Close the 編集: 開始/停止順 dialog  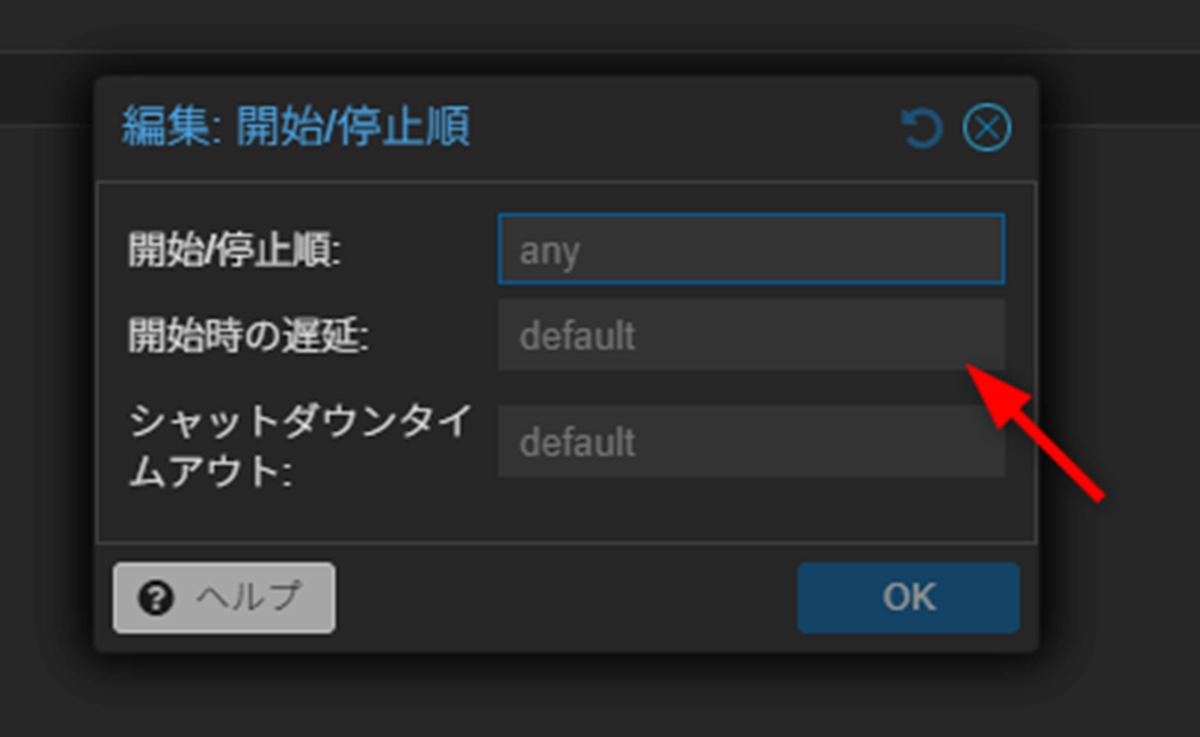(x=987, y=130)
